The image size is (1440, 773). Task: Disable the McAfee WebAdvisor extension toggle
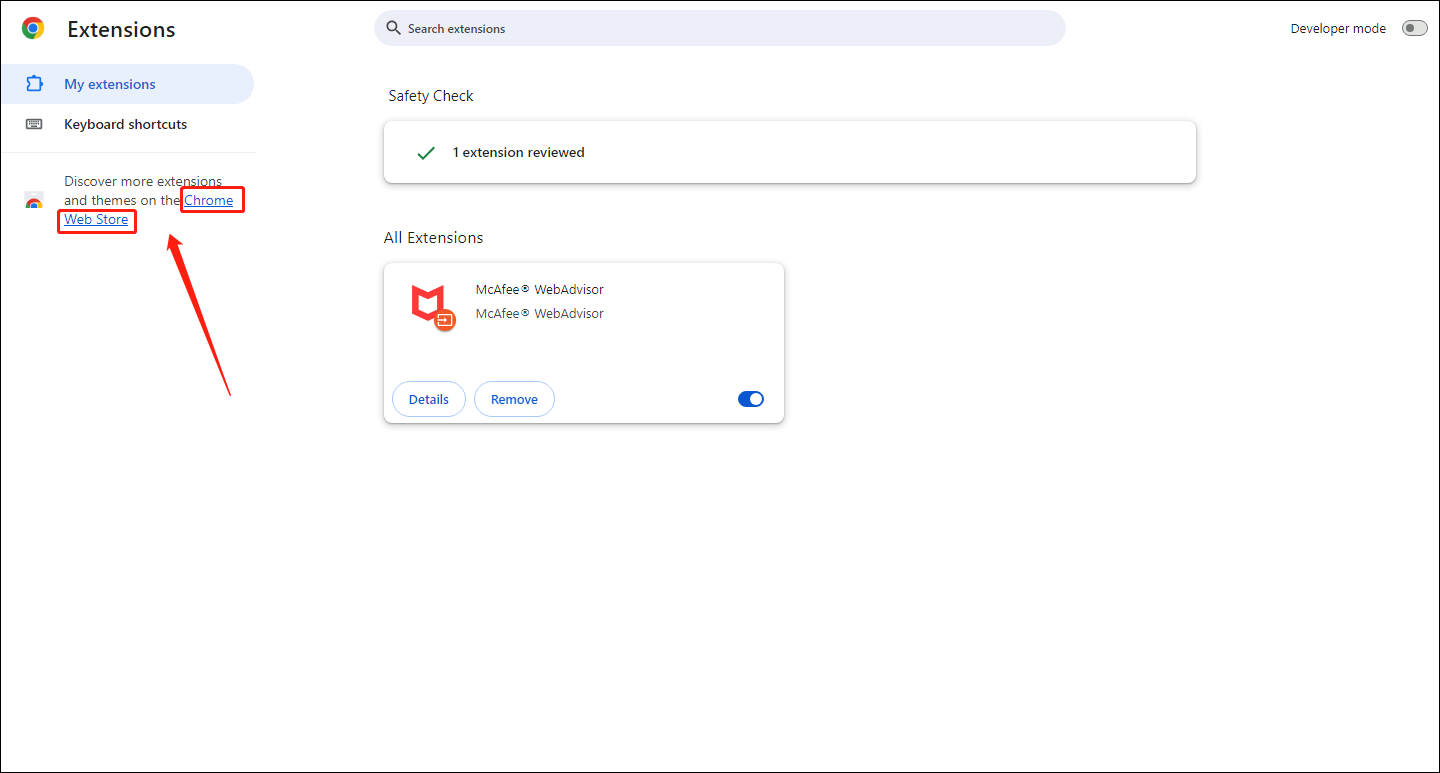[751, 399]
